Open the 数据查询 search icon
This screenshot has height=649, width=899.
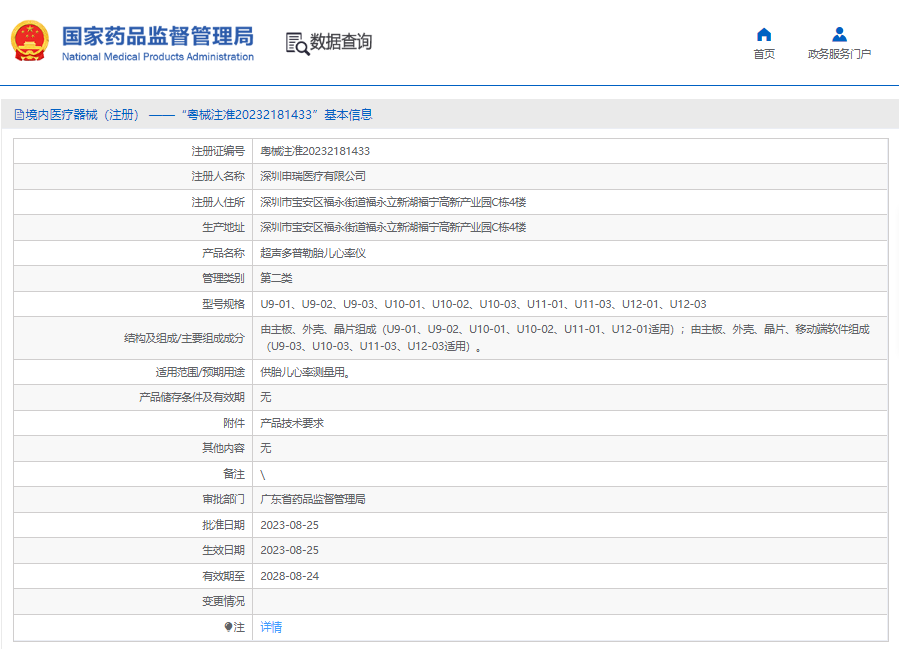click(297, 44)
